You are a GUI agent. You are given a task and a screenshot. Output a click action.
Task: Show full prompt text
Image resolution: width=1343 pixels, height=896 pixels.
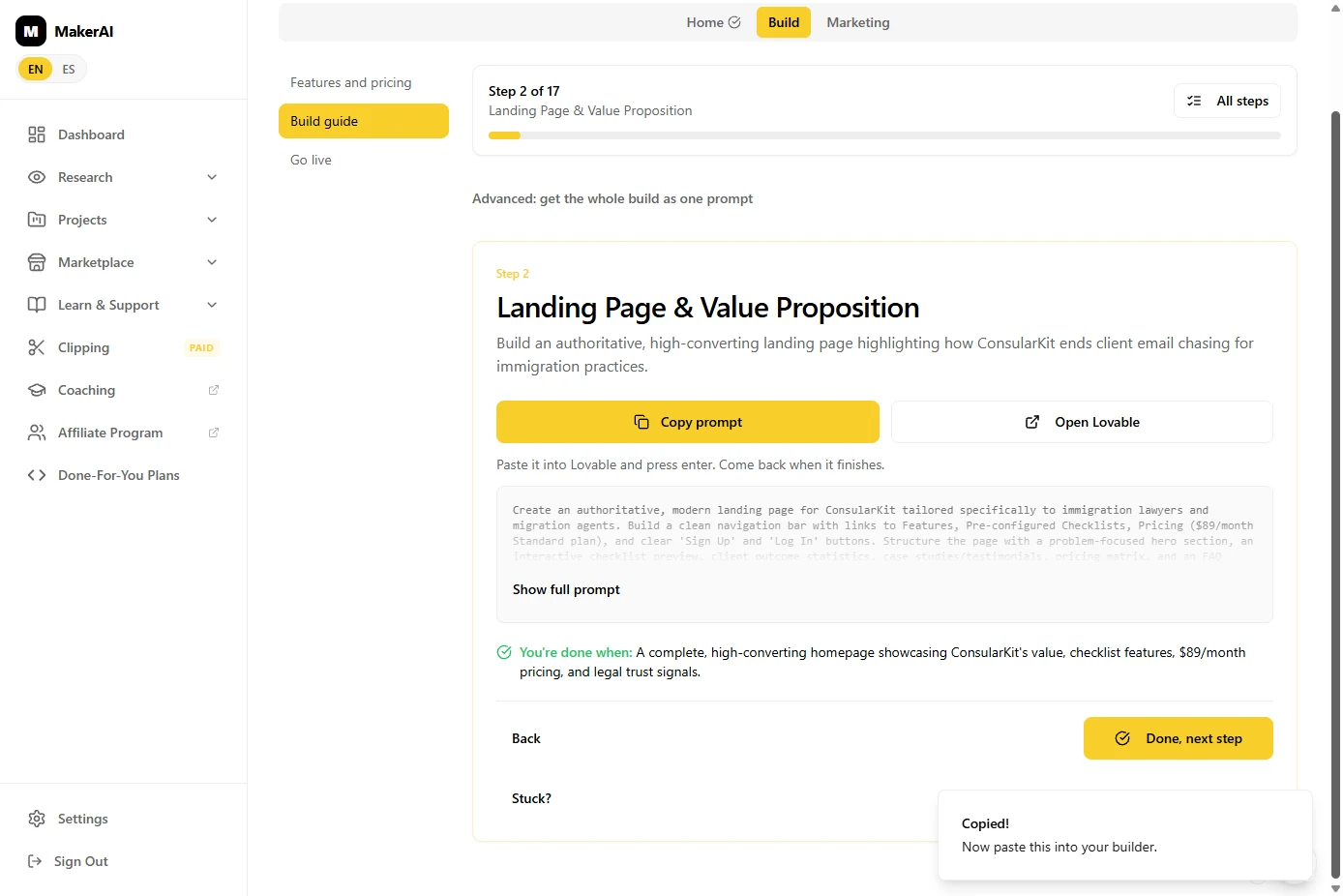tap(566, 589)
